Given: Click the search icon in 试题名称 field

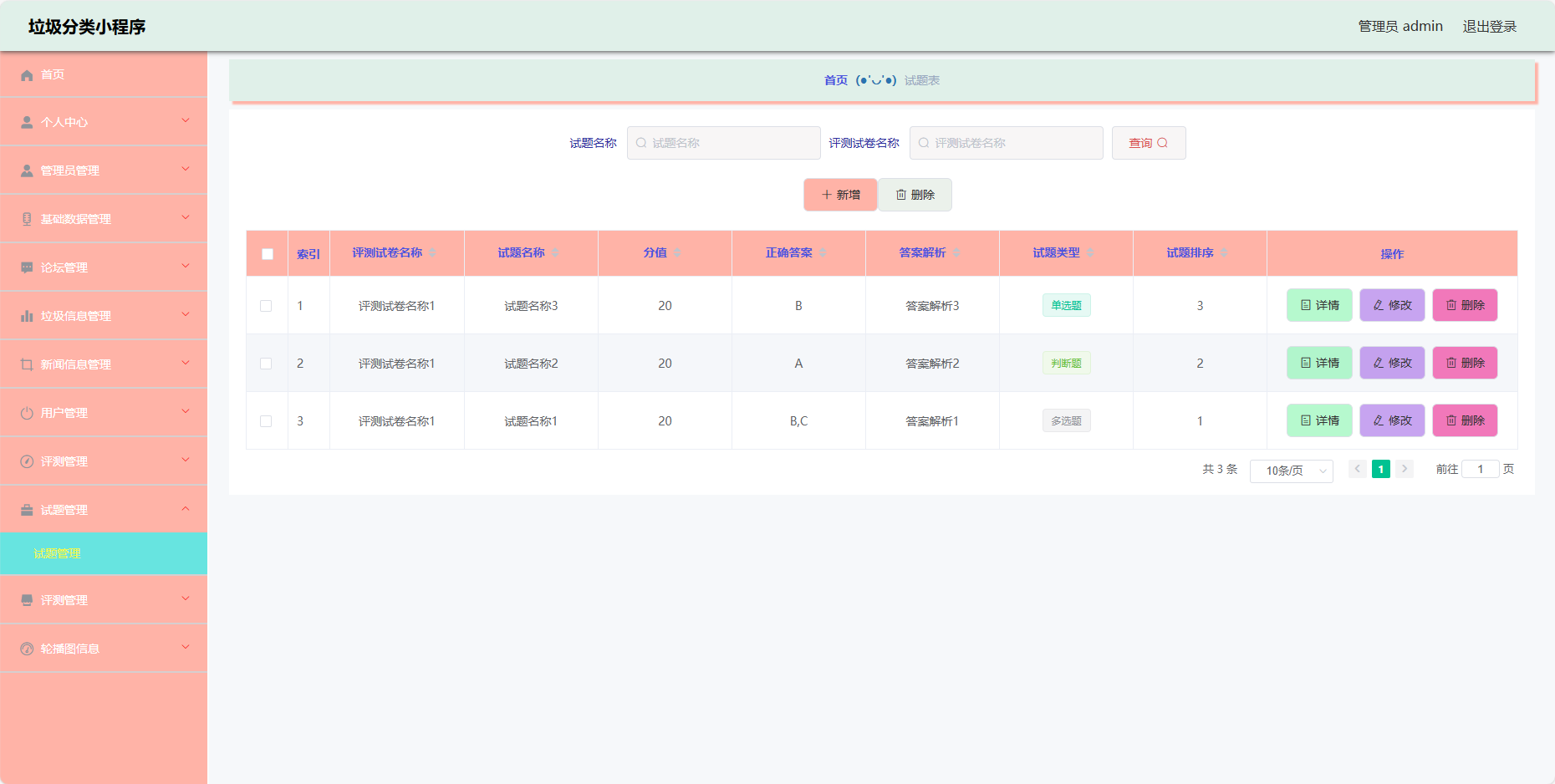Looking at the screenshot, I should click(x=641, y=143).
